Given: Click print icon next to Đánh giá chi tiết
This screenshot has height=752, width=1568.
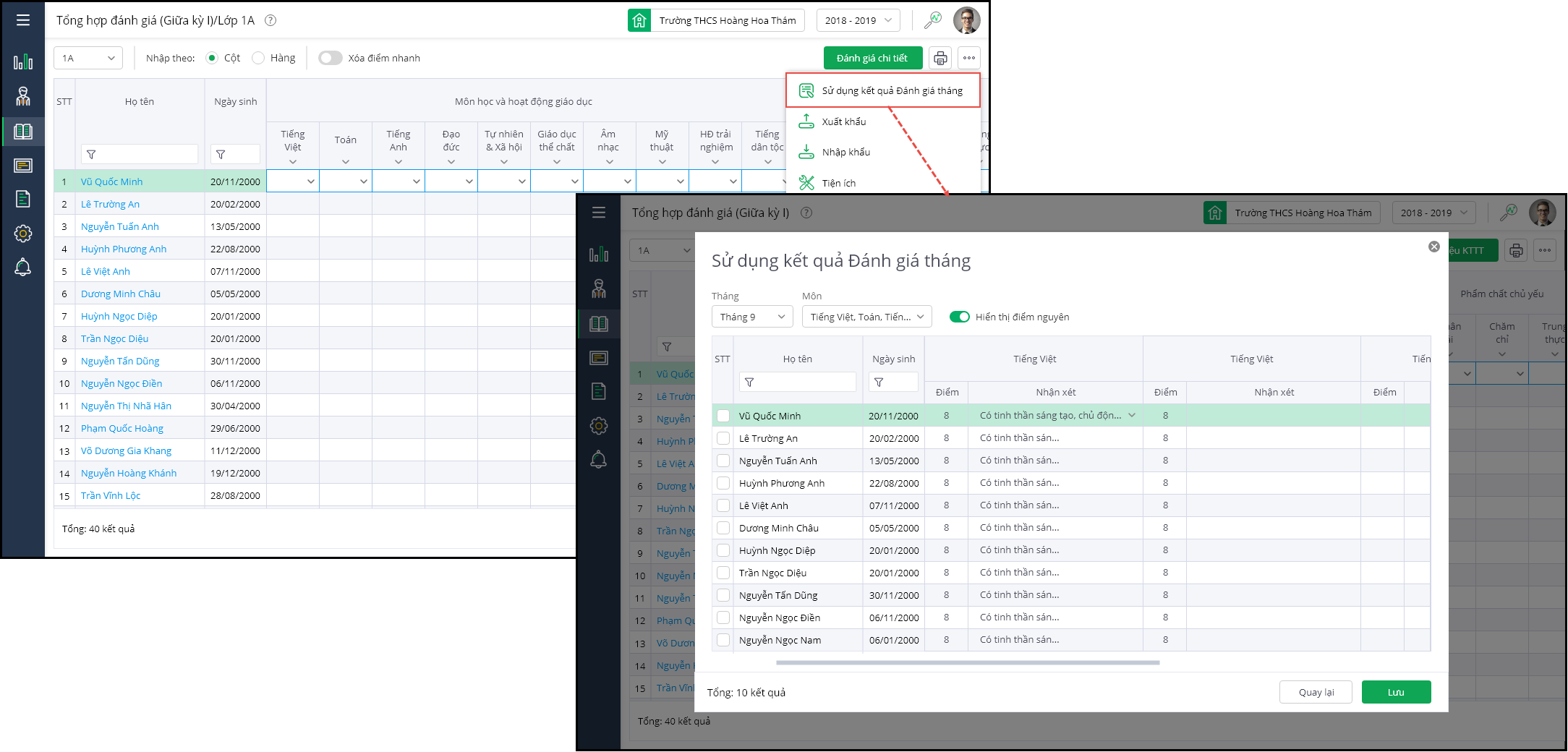Looking at the screenshot, I should click(940, 58).
